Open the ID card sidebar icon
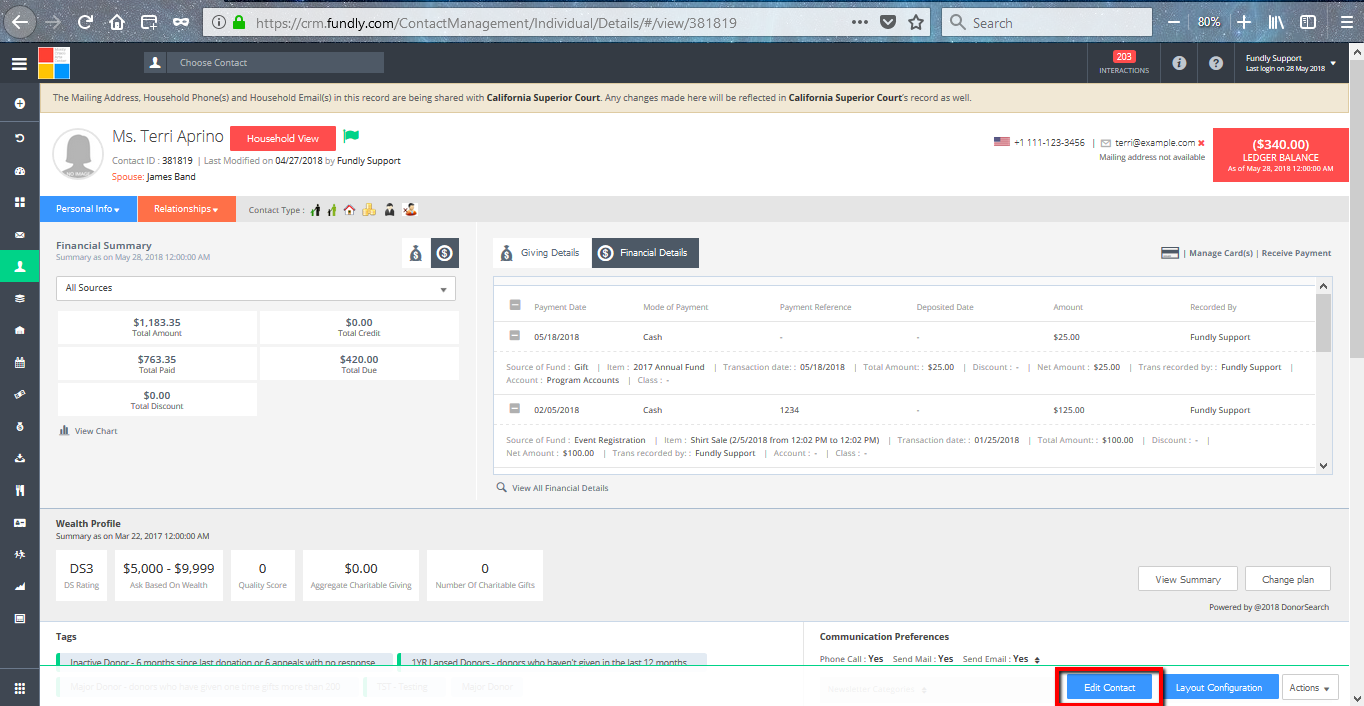 (19, 523)
